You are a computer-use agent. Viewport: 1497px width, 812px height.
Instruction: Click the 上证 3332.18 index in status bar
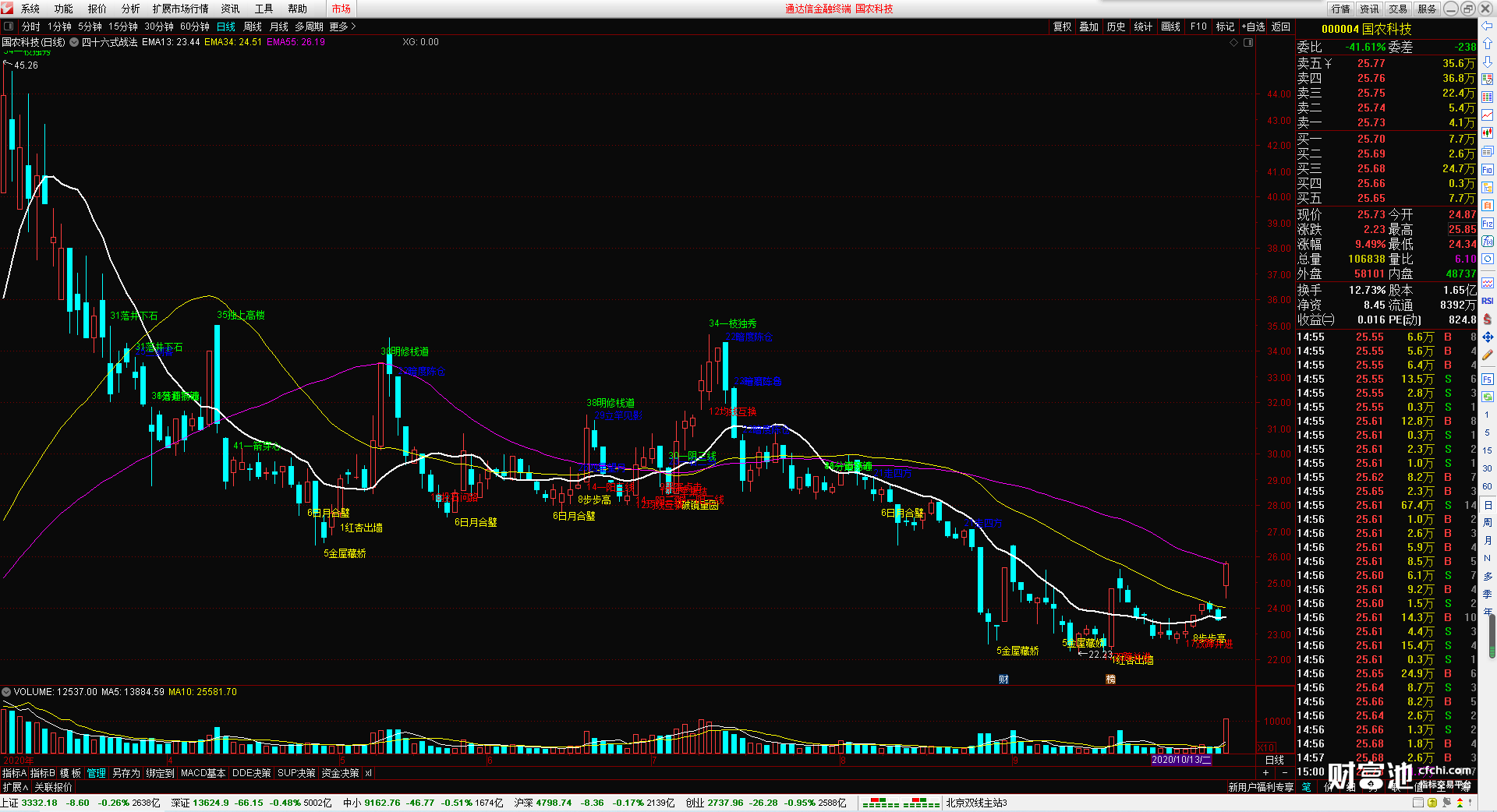click(x=30, y=803)
